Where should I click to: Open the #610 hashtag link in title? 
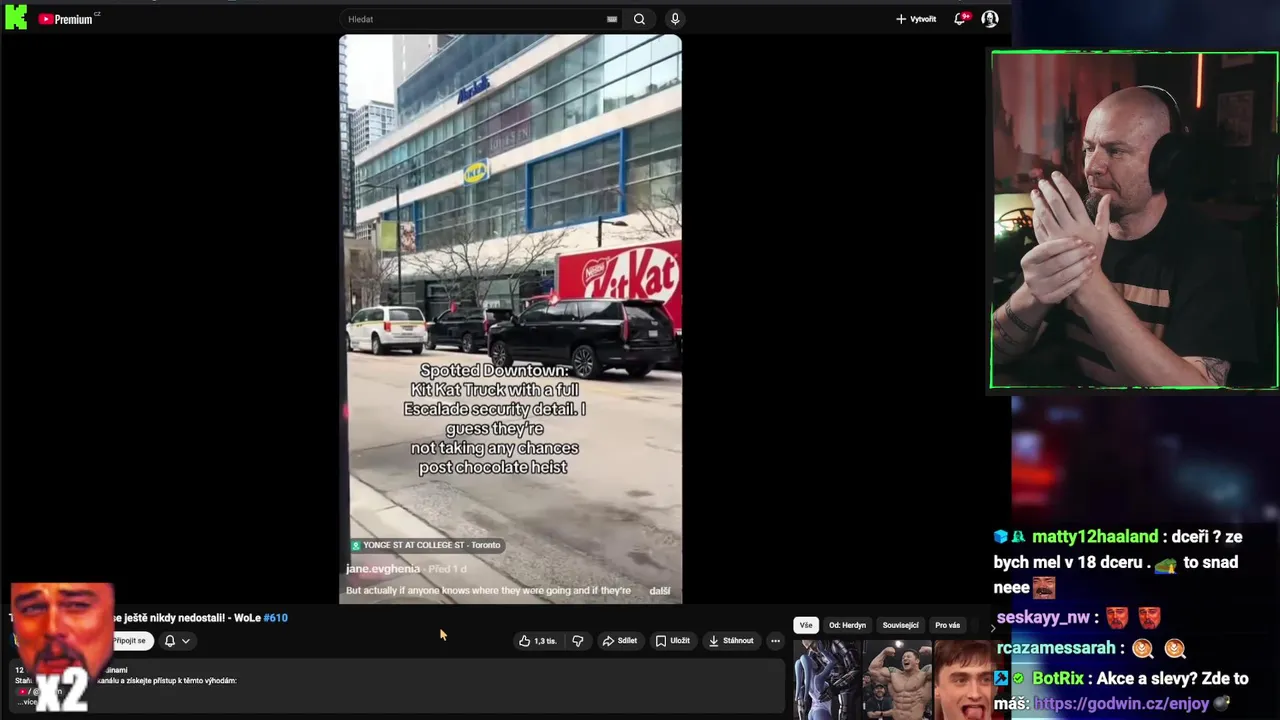pos(276,618)
